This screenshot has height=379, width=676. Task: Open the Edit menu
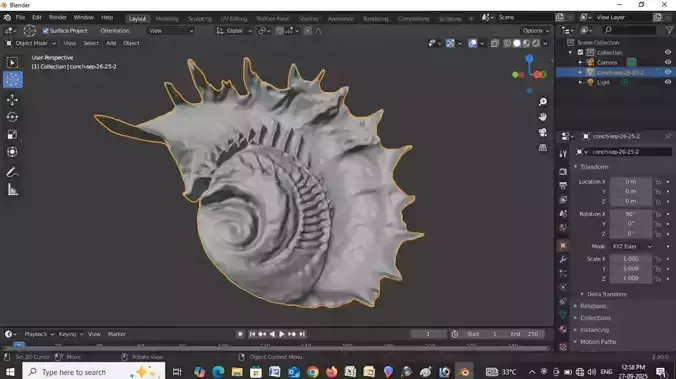coord(37,17)
